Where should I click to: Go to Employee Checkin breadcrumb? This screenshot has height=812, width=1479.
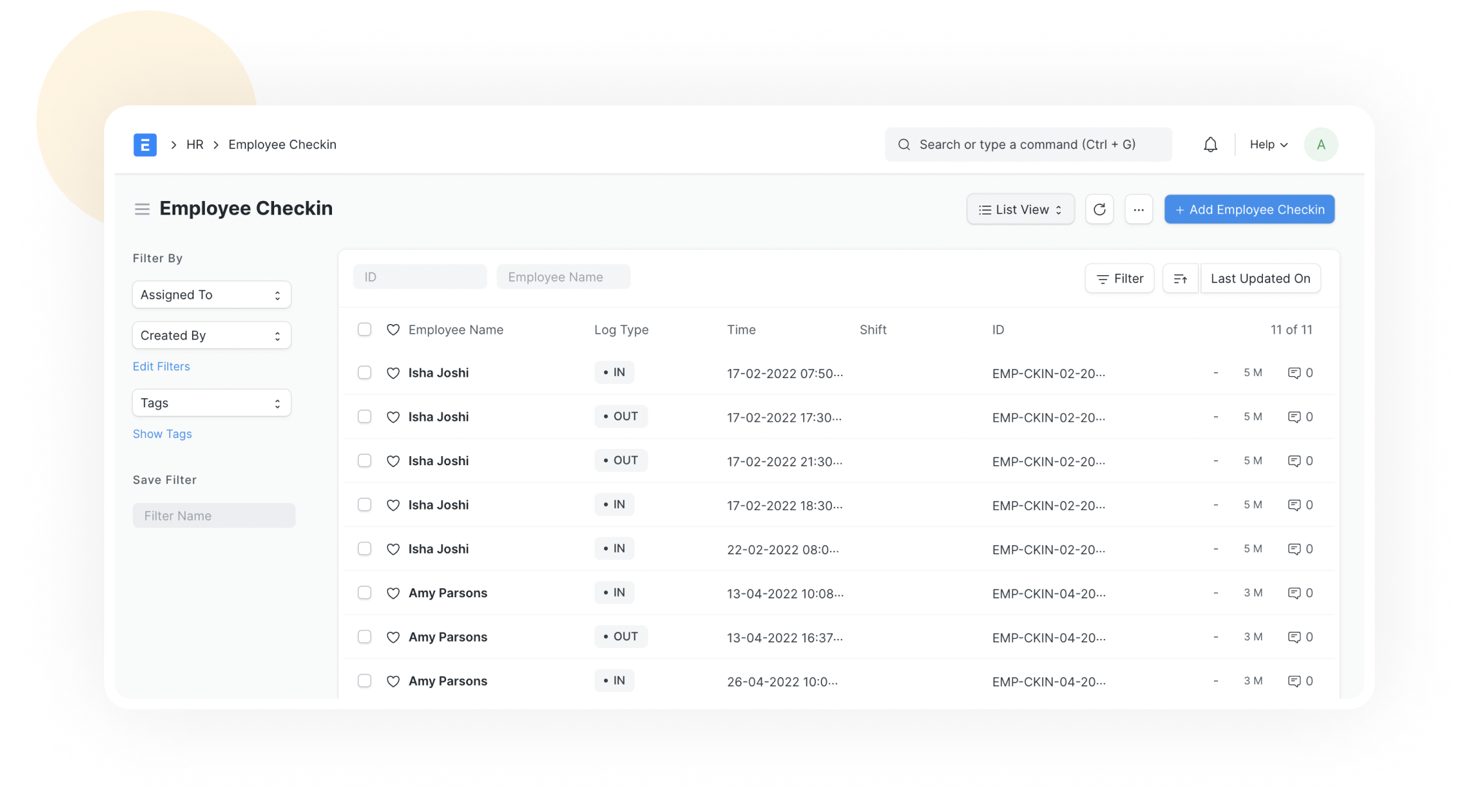pyautogui.click(x=283, y=144)
